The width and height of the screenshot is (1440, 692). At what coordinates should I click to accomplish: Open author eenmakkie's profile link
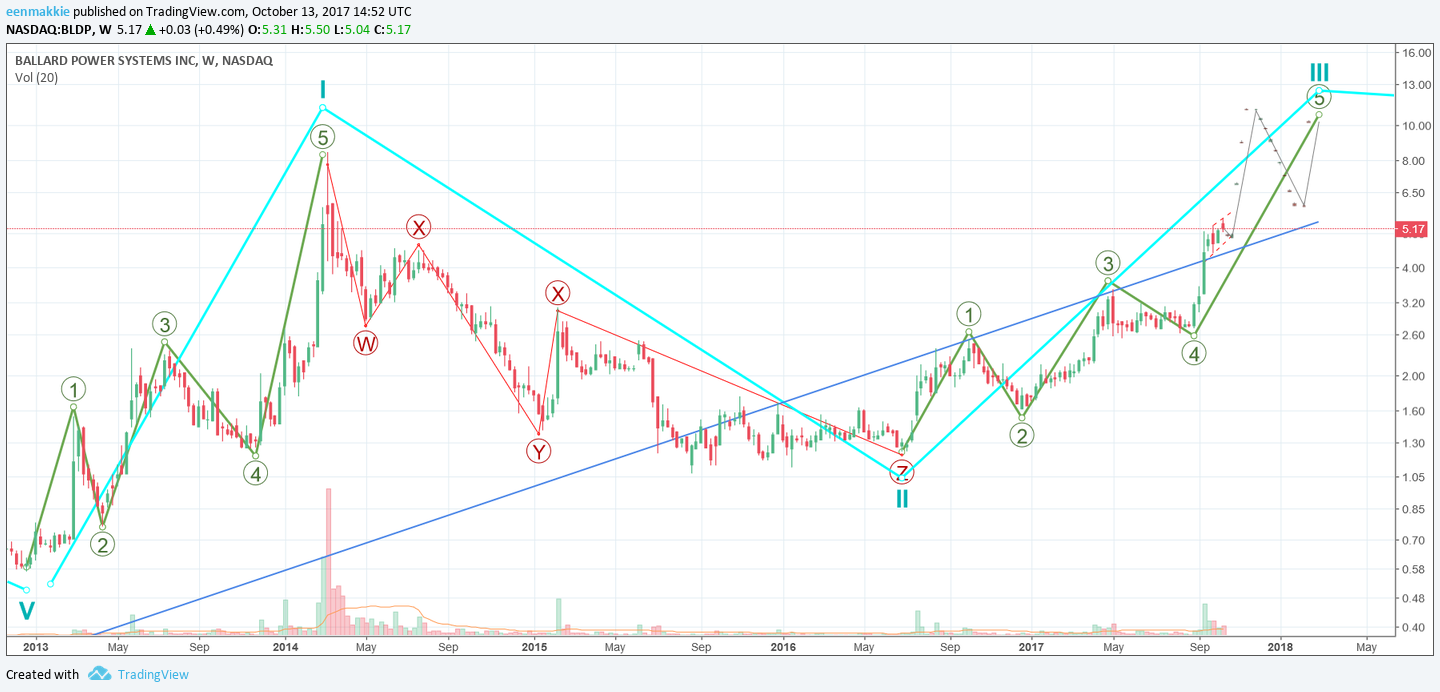point(37,11)
